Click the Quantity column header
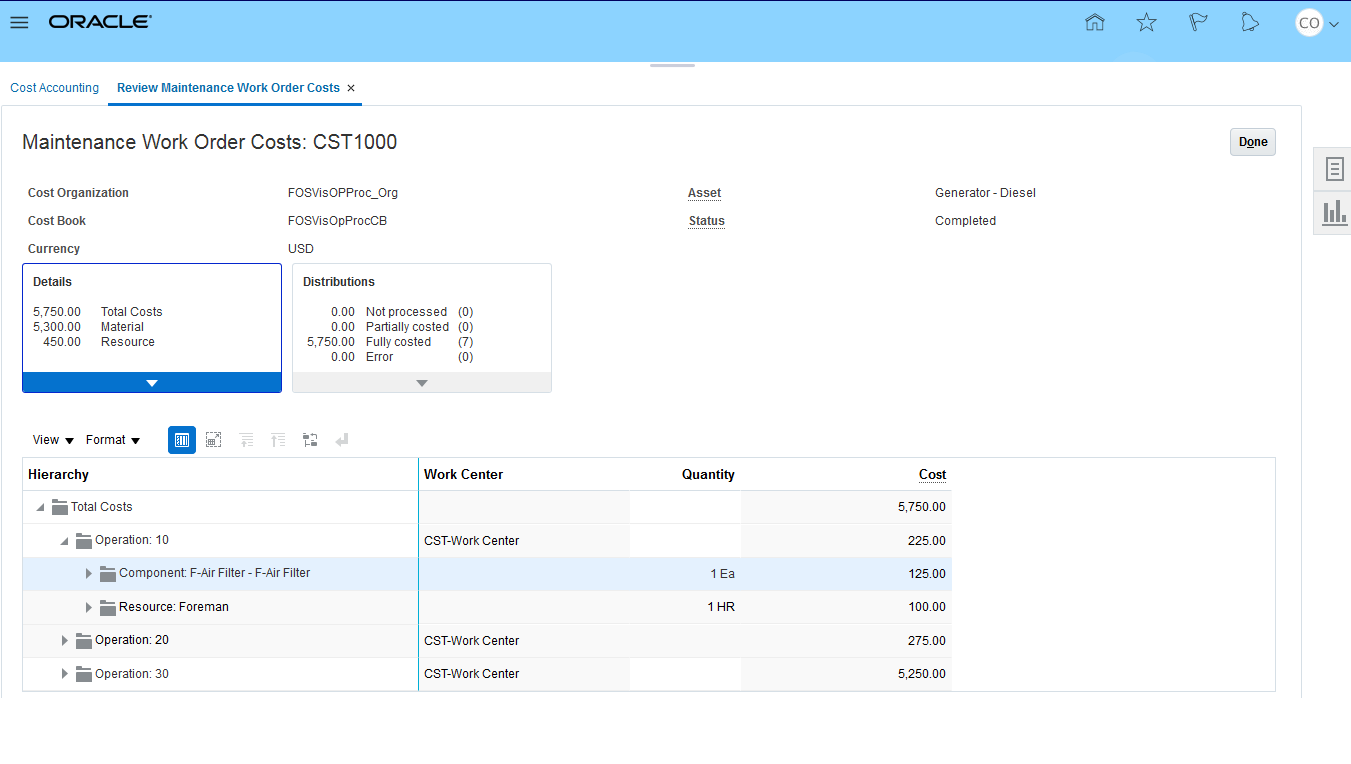1351x764 pixels. (x=708, y=475)
